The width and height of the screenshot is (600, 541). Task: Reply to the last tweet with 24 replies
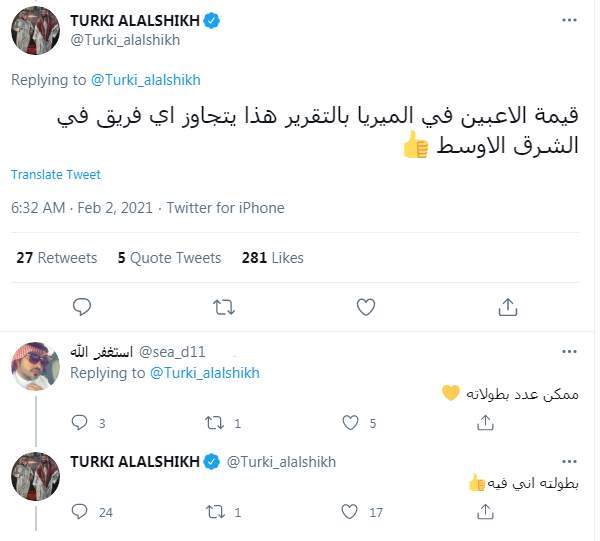(81, 512)
